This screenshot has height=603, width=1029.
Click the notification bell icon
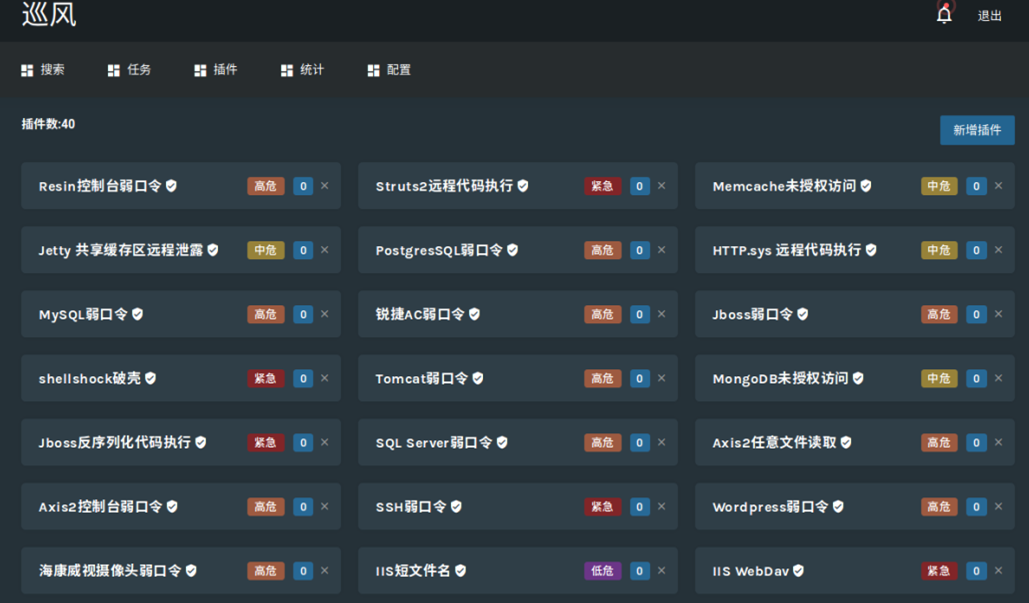(x=942, y=14)
